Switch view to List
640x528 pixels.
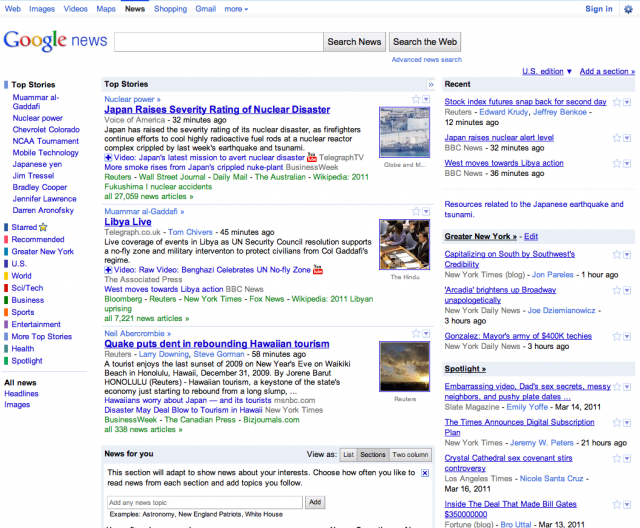click(x=349, y=455)
